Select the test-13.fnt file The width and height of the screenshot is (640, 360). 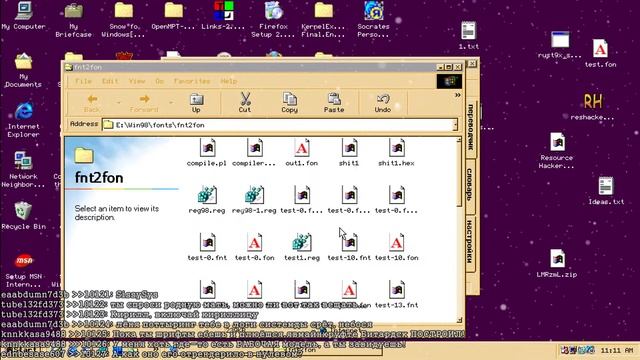click(396, 294)
